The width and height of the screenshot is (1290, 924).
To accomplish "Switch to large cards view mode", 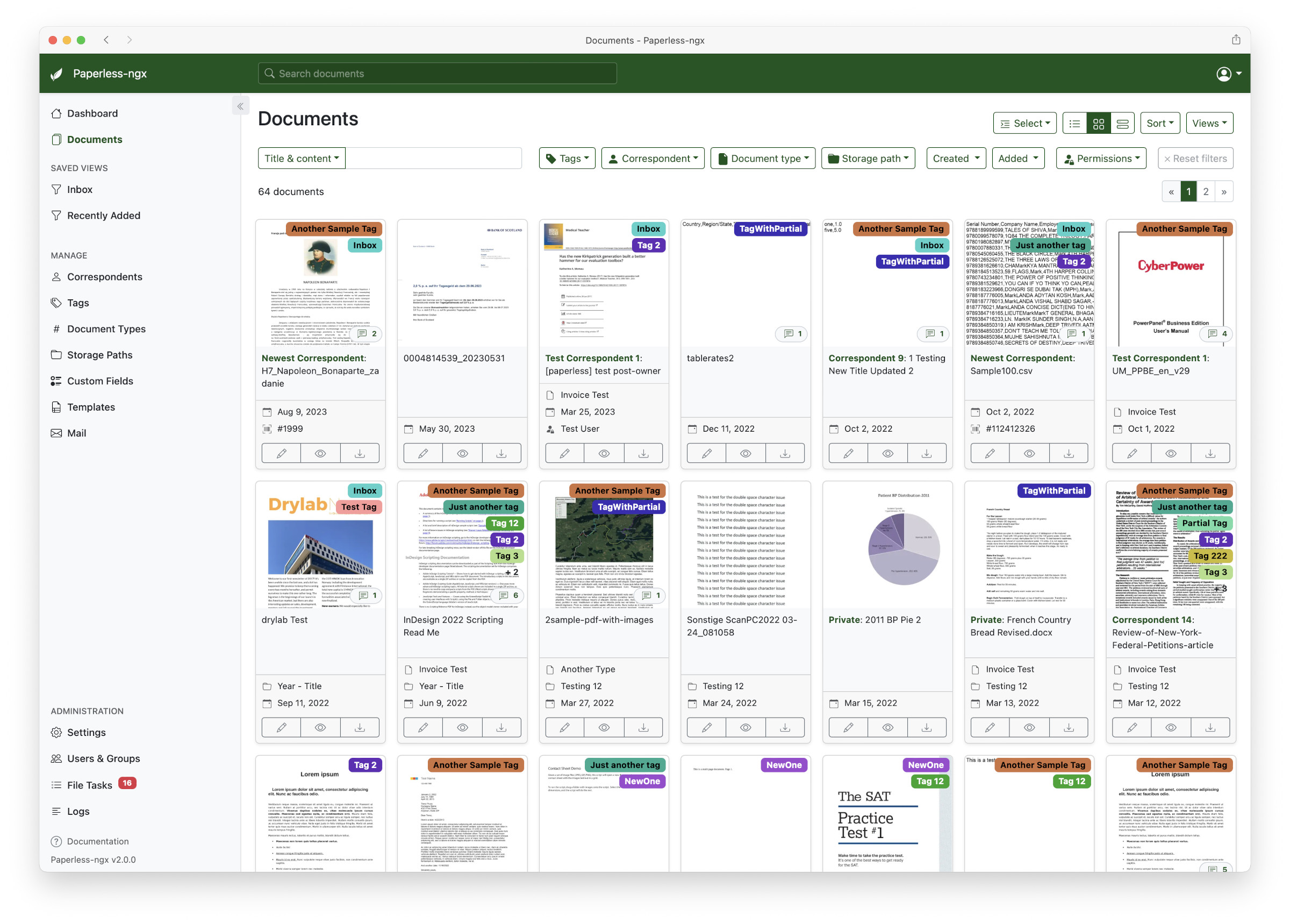I will 1122,124.
